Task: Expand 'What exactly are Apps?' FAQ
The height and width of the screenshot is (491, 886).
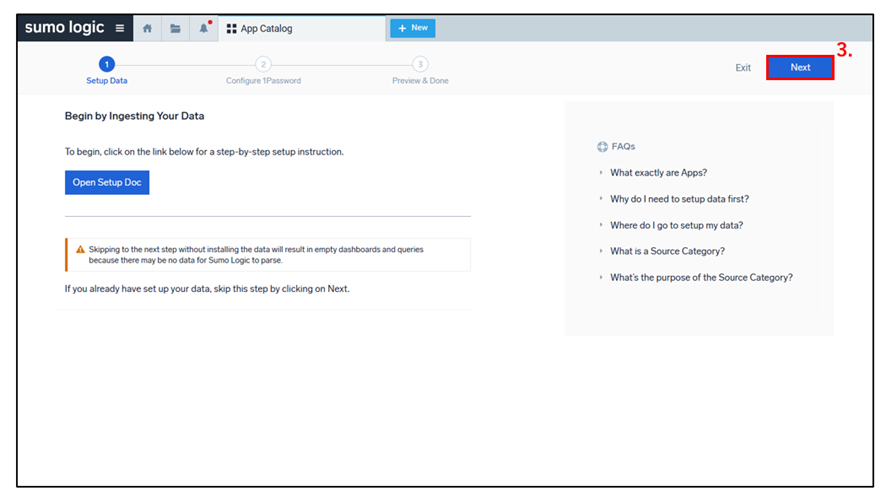Action: tap(658, 173)
